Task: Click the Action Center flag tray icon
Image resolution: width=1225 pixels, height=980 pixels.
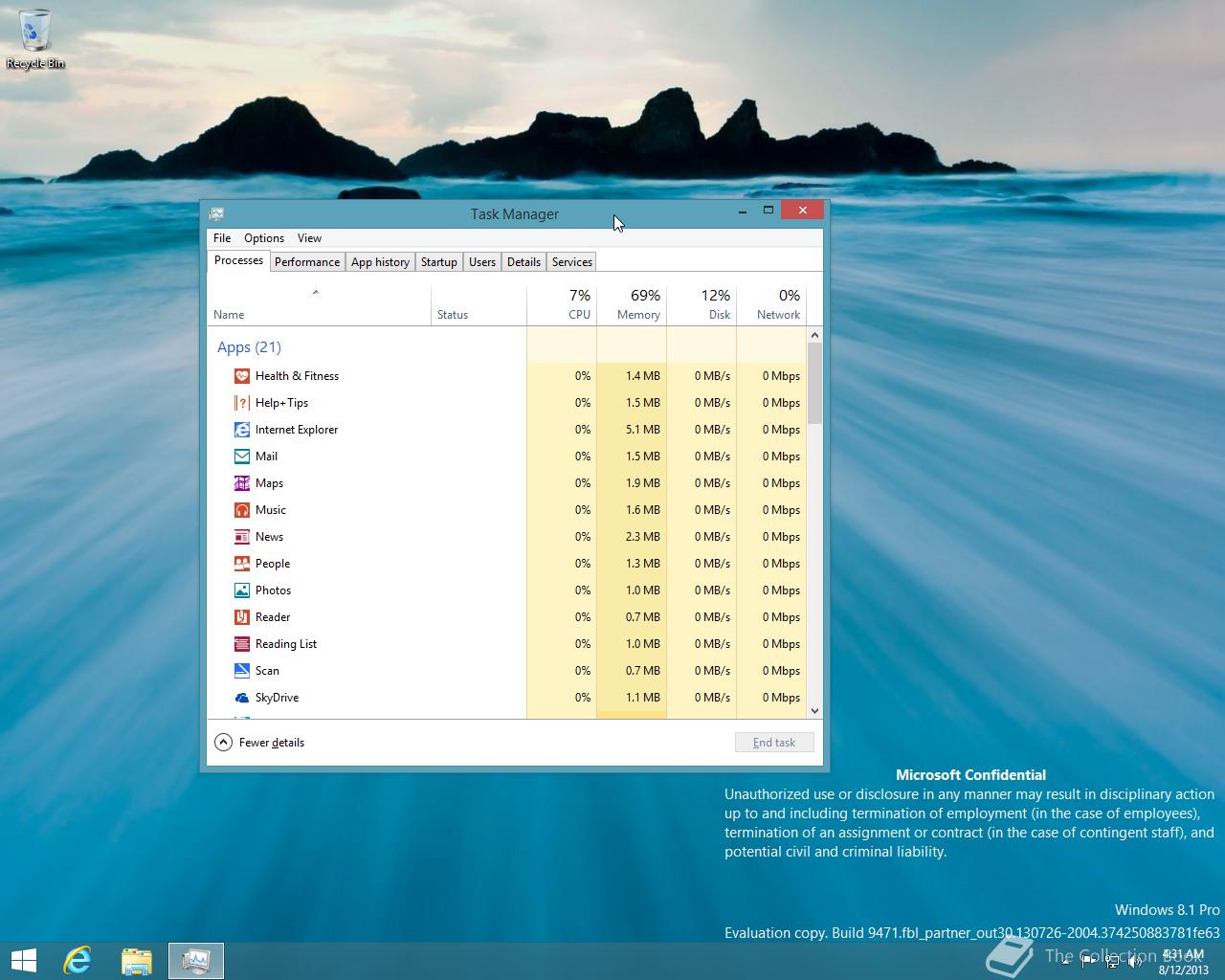Action: click(x=1088, y=962)
